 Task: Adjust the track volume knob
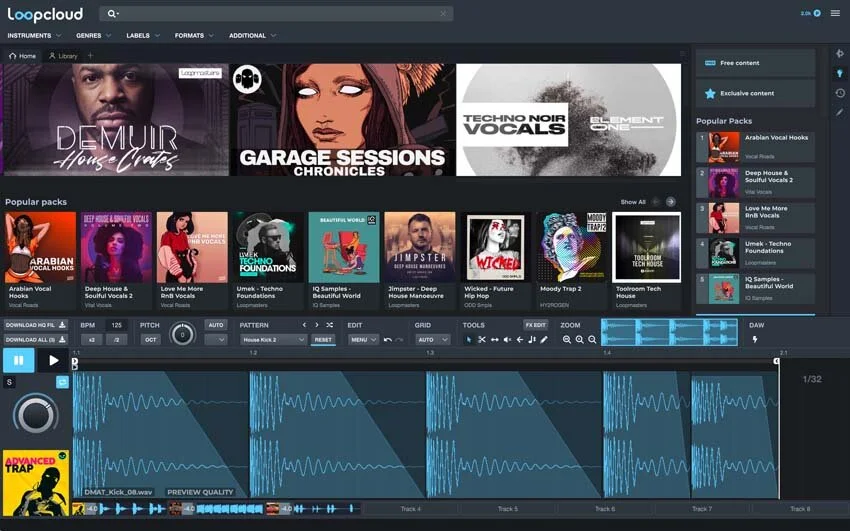[36, 416]
